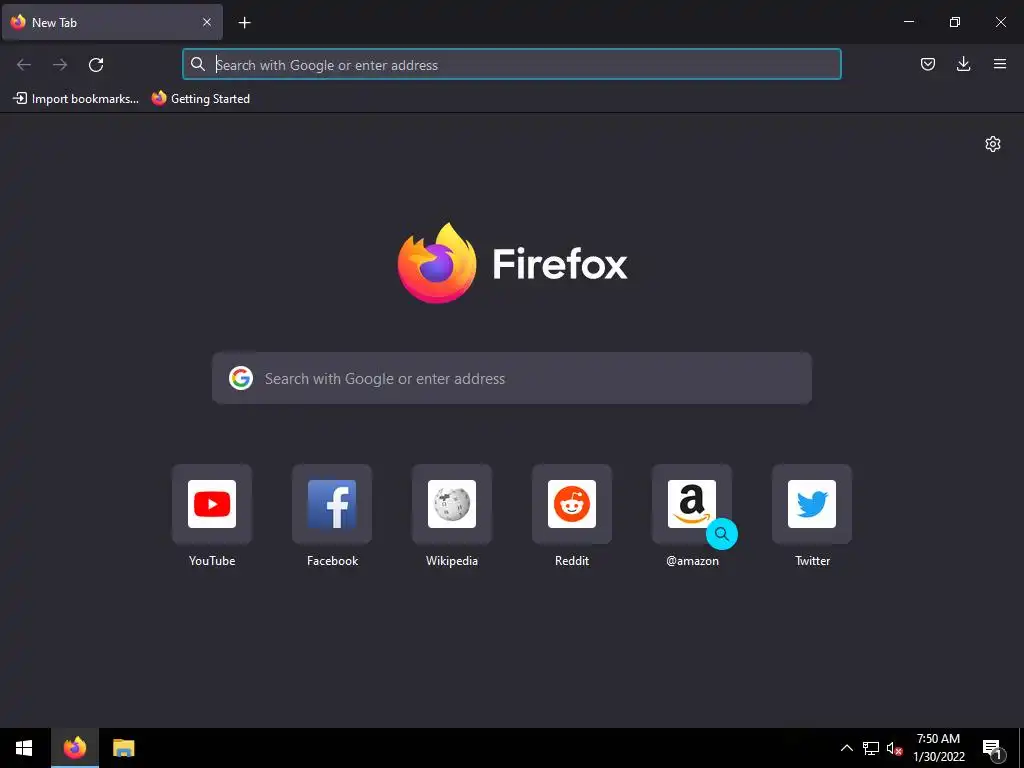The height and width of the screenshot is (768, 1024).
Task: Select the New Tab tab
Action: pyautogui.click(x=112, y=22)
